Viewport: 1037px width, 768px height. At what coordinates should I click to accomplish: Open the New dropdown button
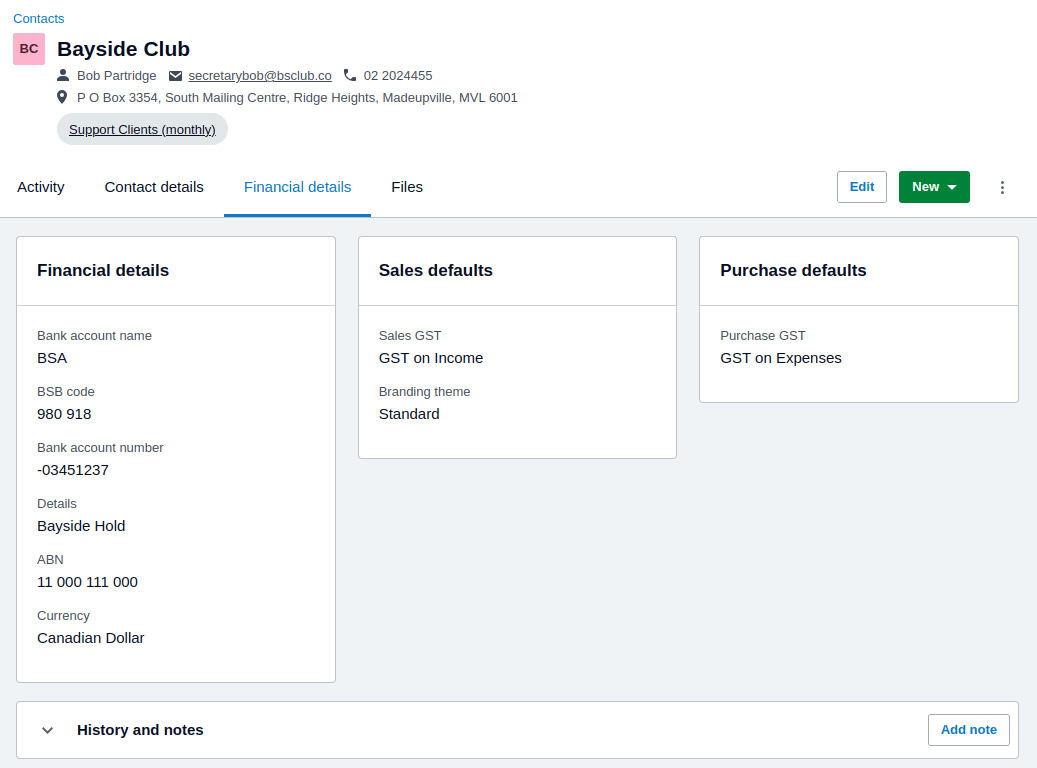[934, 187]
